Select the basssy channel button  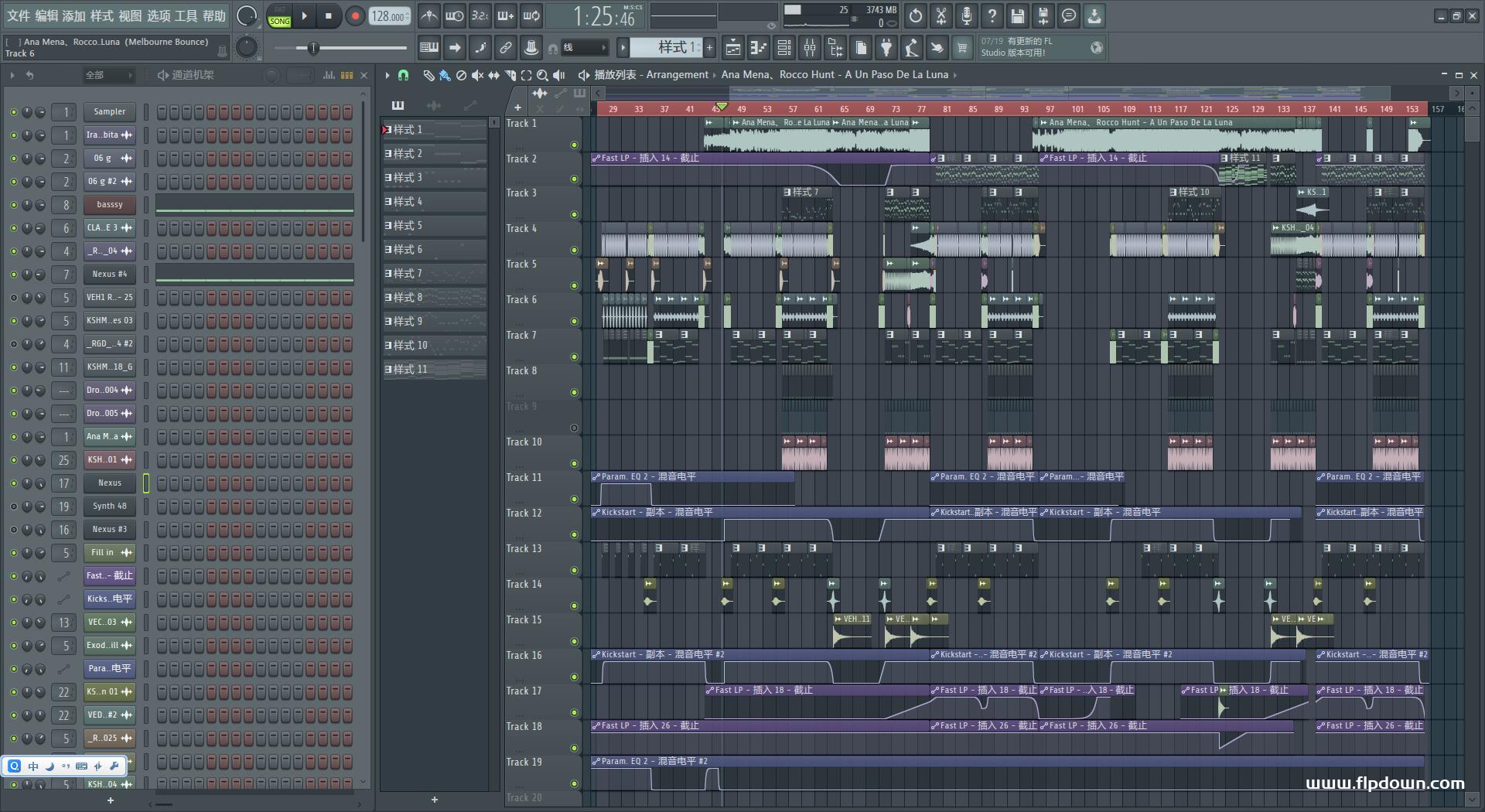coord(110,205)
